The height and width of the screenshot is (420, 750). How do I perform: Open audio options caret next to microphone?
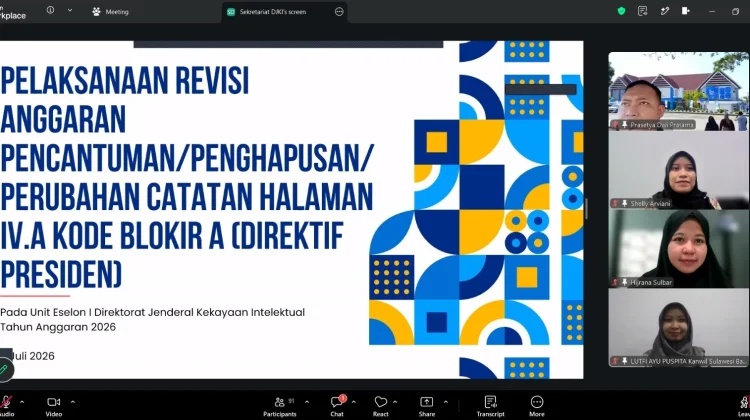click(x=22, y=402)
